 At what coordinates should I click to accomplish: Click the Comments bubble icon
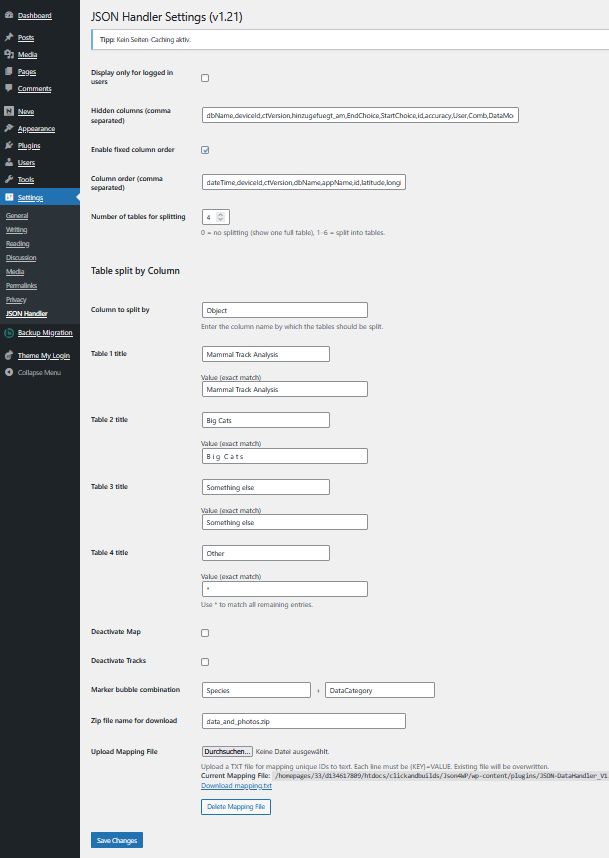pyautogui.click(x=9, y=89)
